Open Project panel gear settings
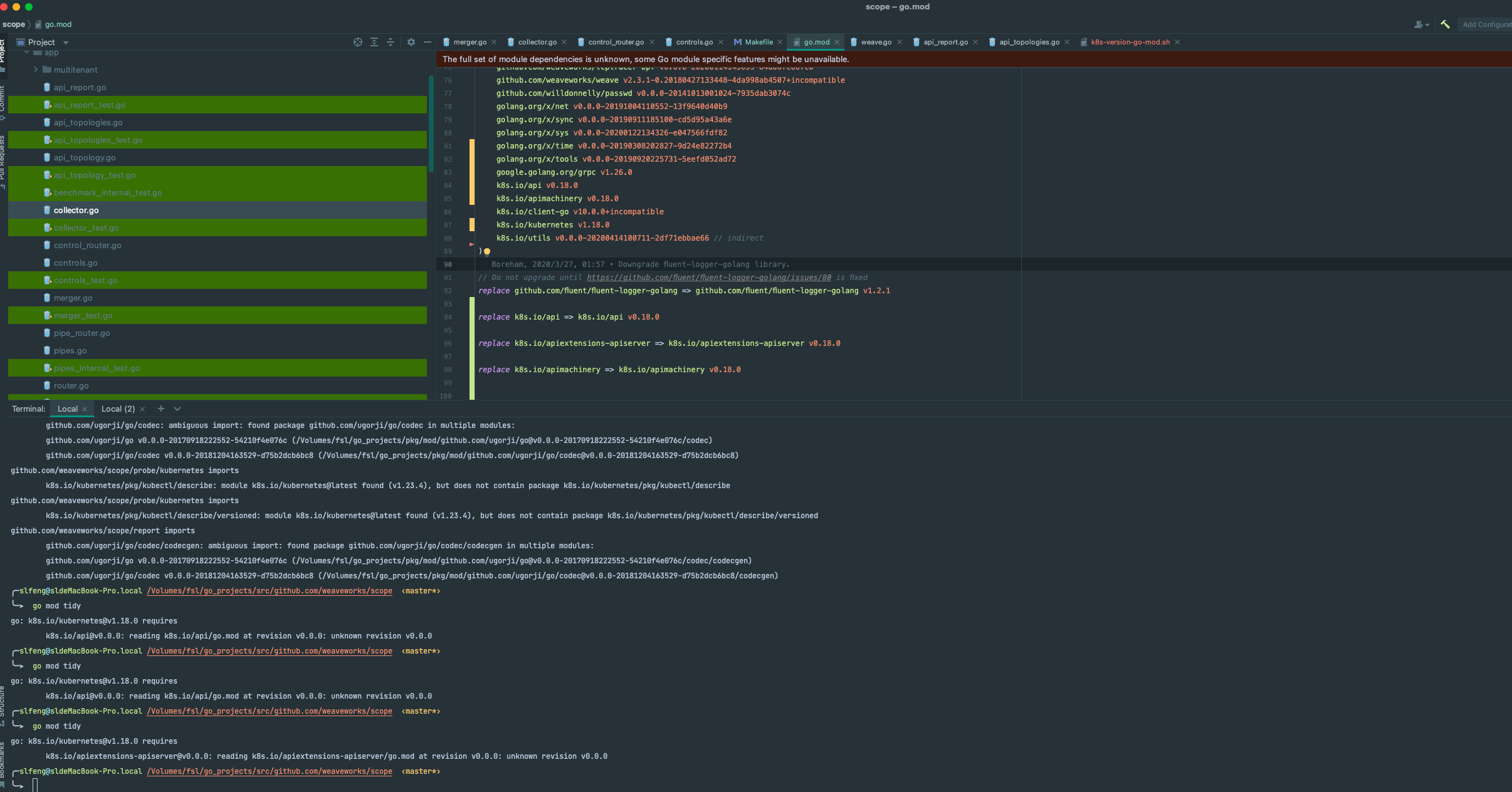The height and width of the screenshot is (792, 1512). 411,42
